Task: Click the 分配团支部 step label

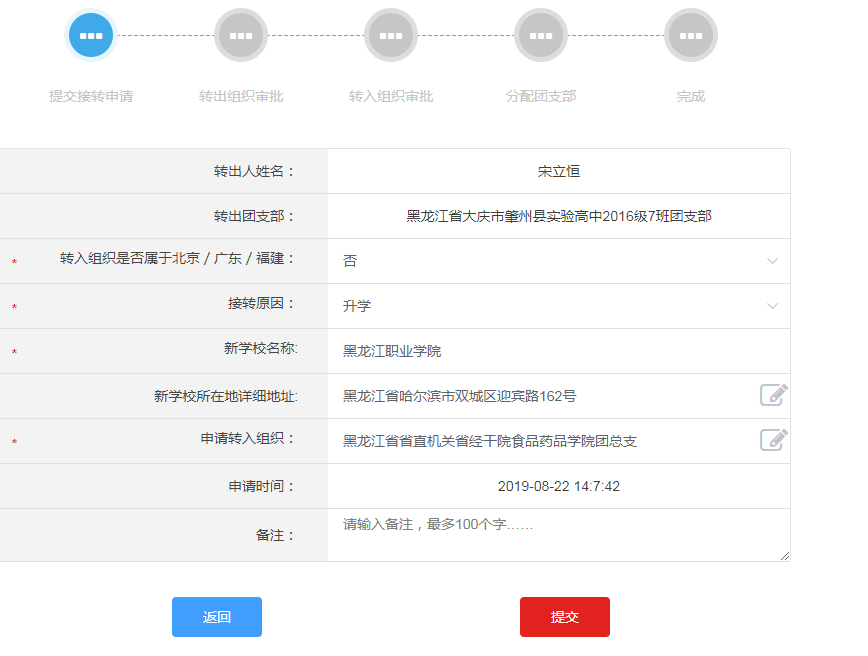Action: pos(541,97)
